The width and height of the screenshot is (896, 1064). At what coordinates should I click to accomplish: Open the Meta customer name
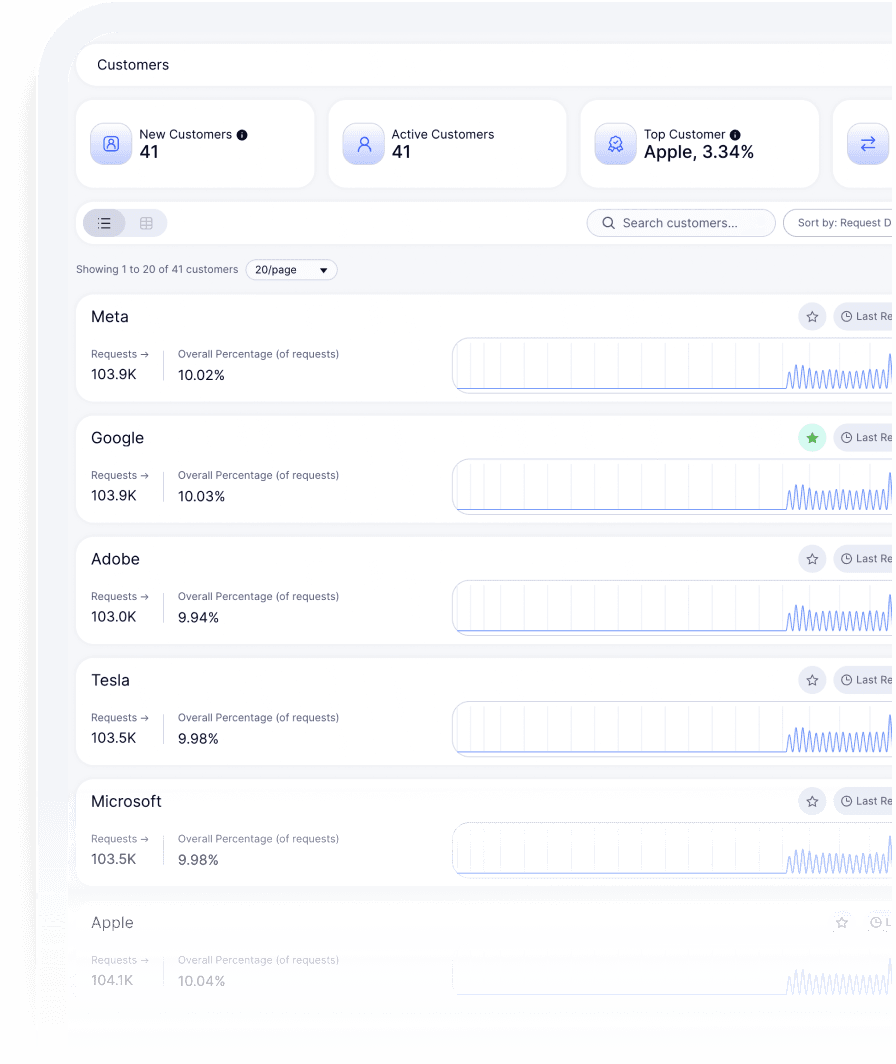point(110,317)
